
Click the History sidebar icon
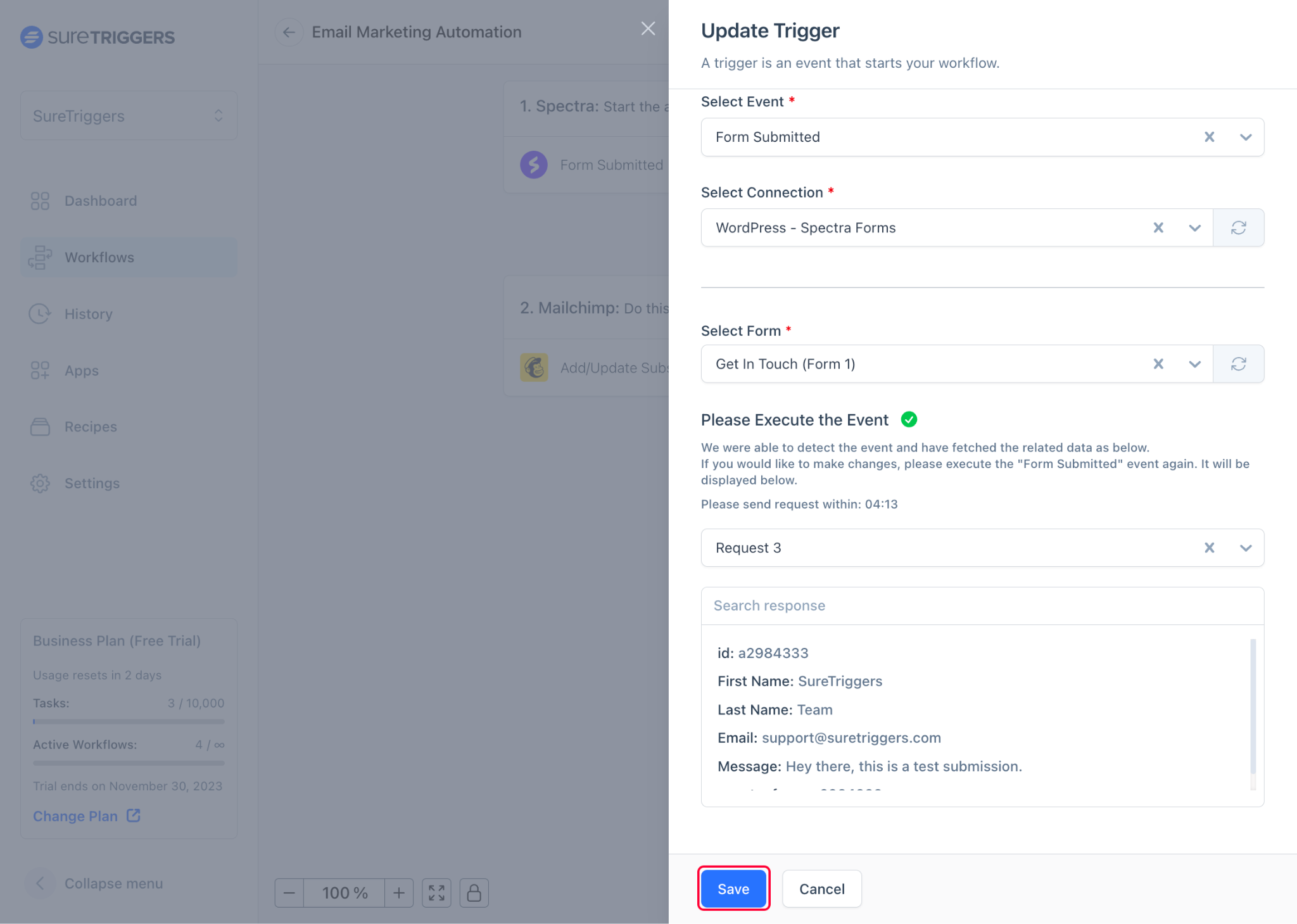[x=39, y=313]
